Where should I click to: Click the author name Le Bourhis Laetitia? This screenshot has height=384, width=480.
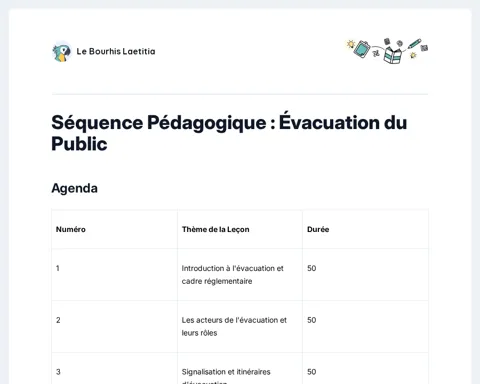116,51
